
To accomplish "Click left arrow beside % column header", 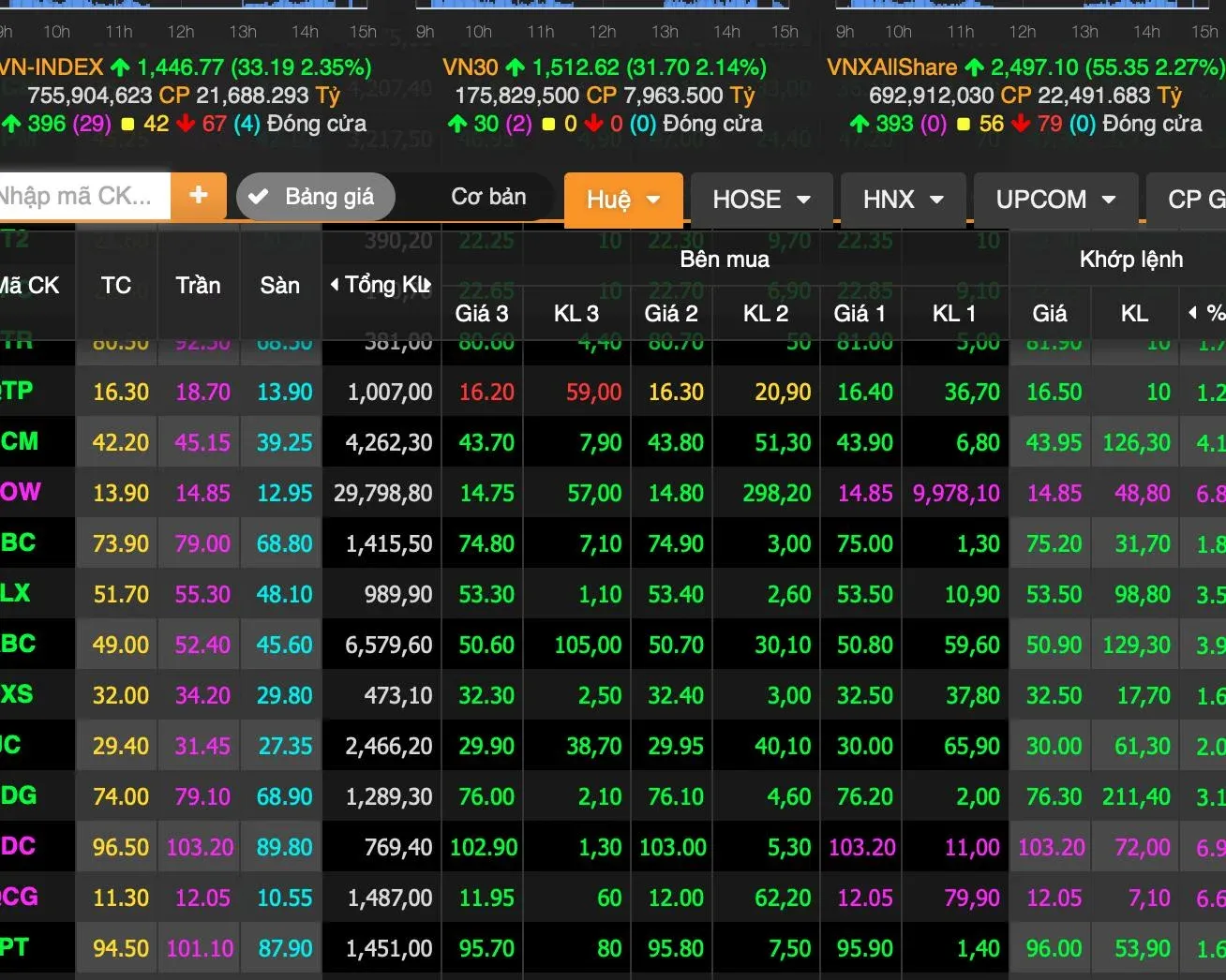I will click(1192, 313).
